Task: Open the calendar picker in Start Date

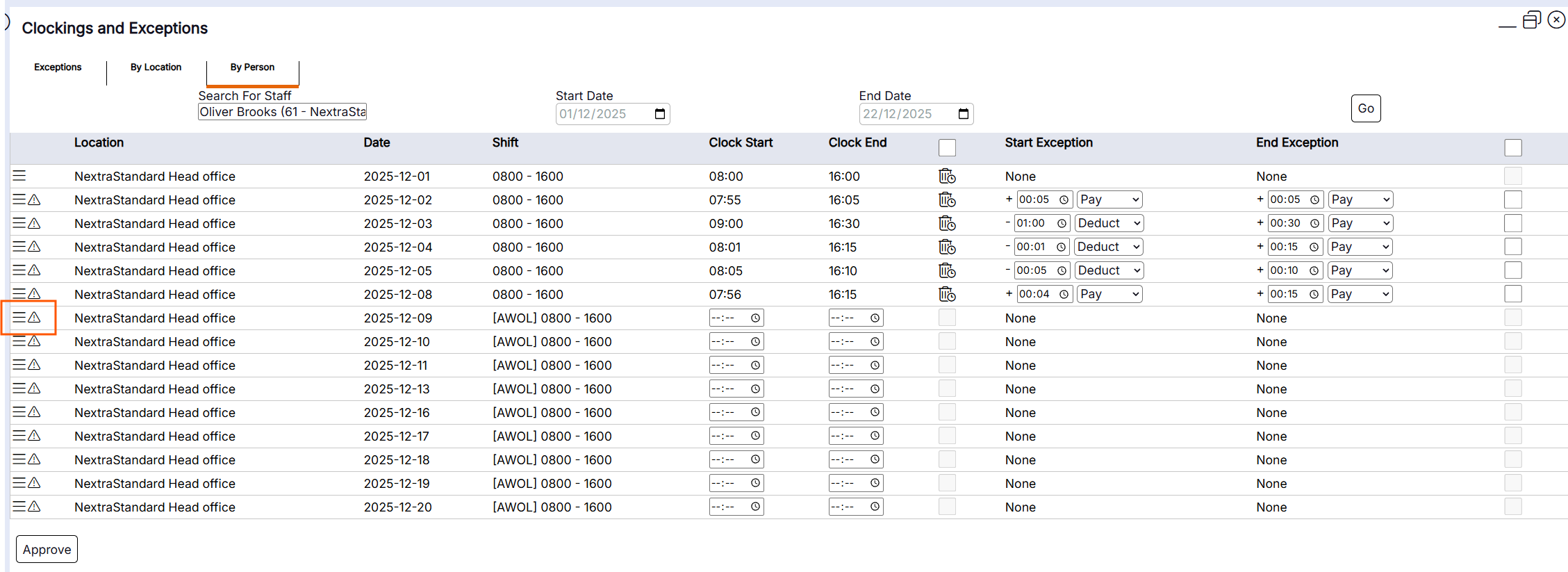Action: [659, 114]
